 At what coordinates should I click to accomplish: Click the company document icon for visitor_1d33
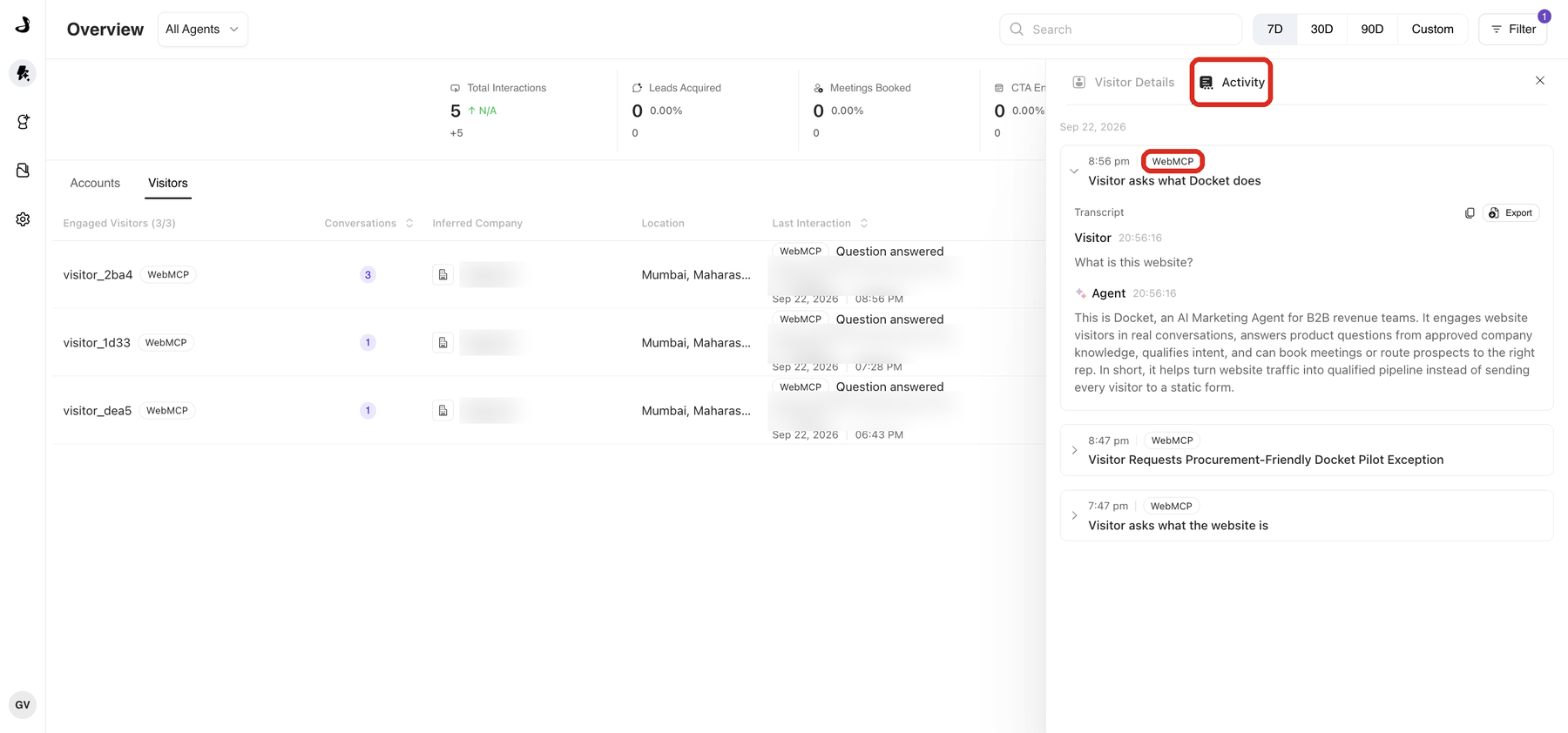tap(443, 343)
